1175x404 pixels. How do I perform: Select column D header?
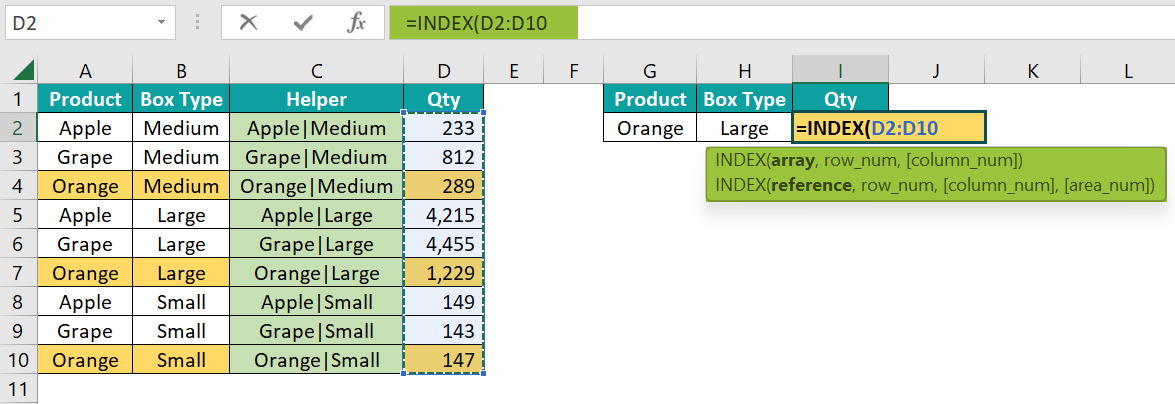(x=444, y=71)
